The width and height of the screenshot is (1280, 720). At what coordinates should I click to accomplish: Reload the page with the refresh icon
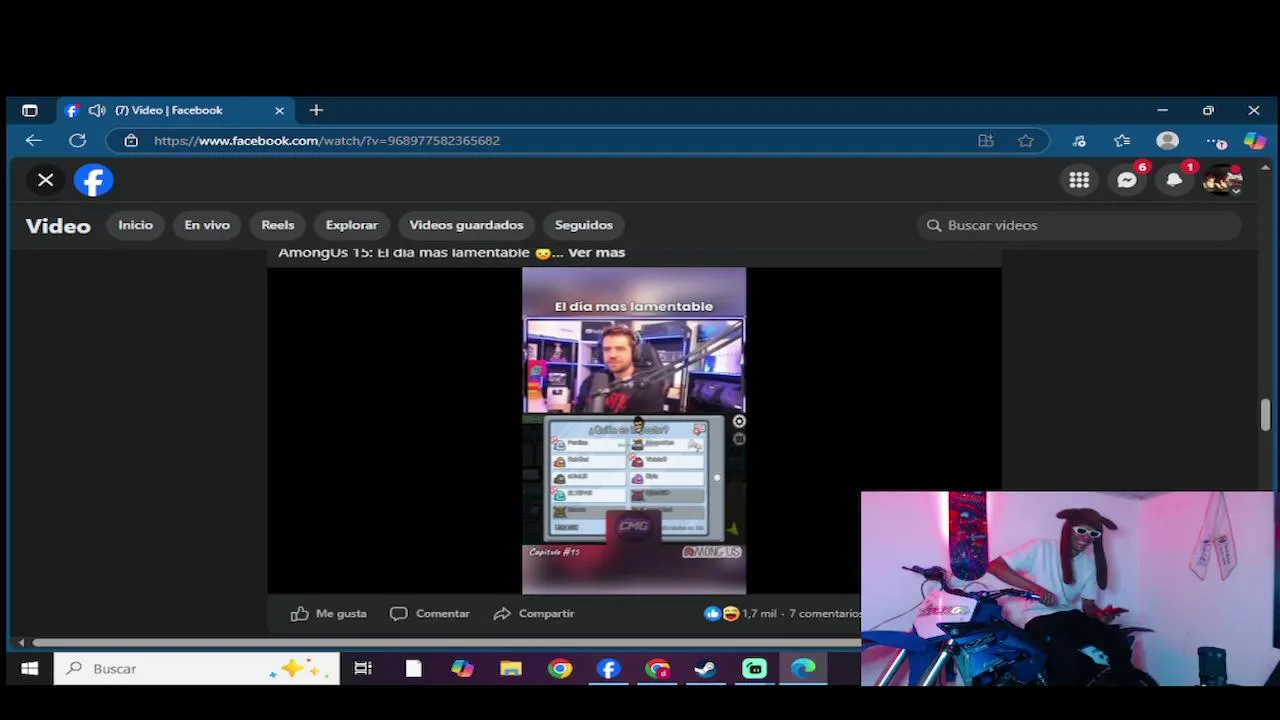click(x=78, y=141)
